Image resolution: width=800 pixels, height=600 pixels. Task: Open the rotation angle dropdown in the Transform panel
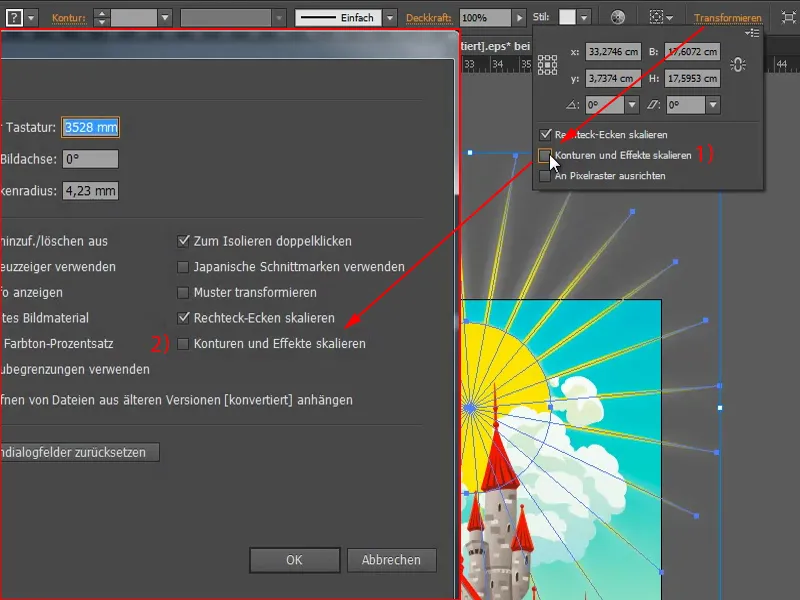pos(633,106)
